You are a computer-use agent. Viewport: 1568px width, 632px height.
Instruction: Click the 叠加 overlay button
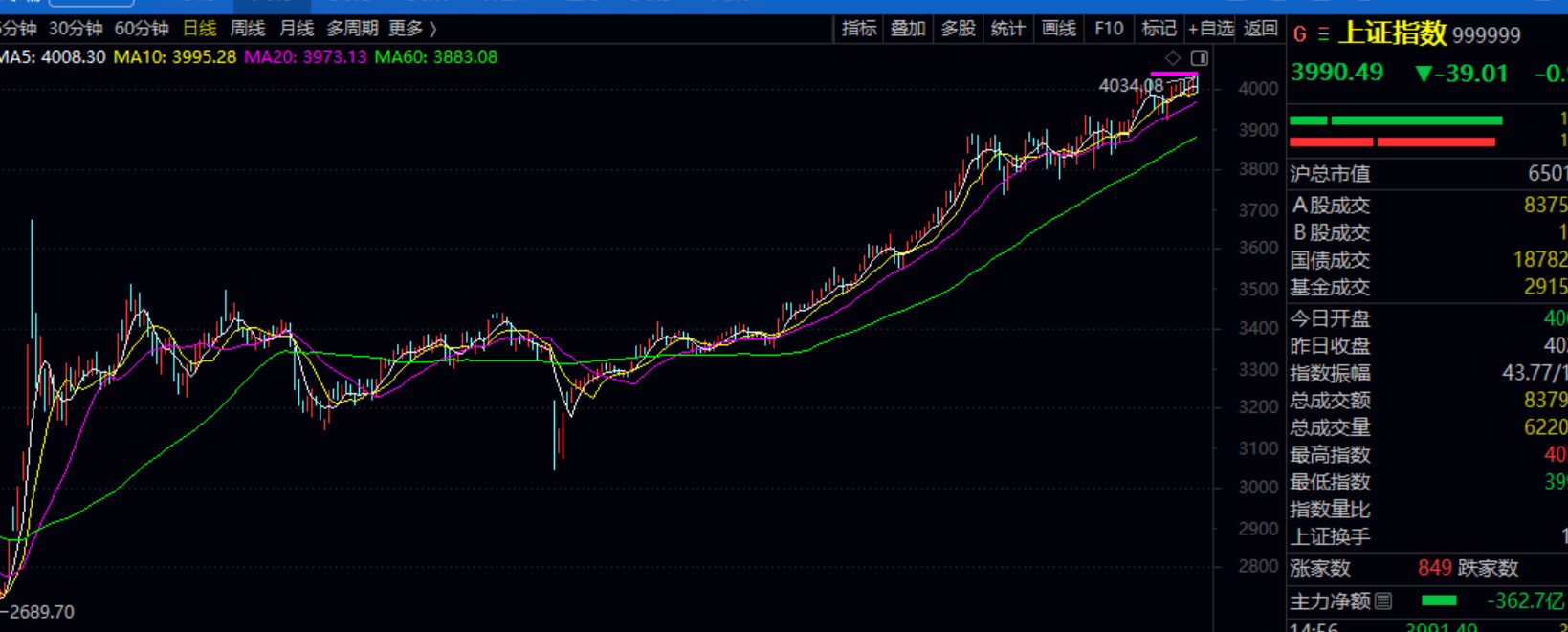(x=908, y=29)
